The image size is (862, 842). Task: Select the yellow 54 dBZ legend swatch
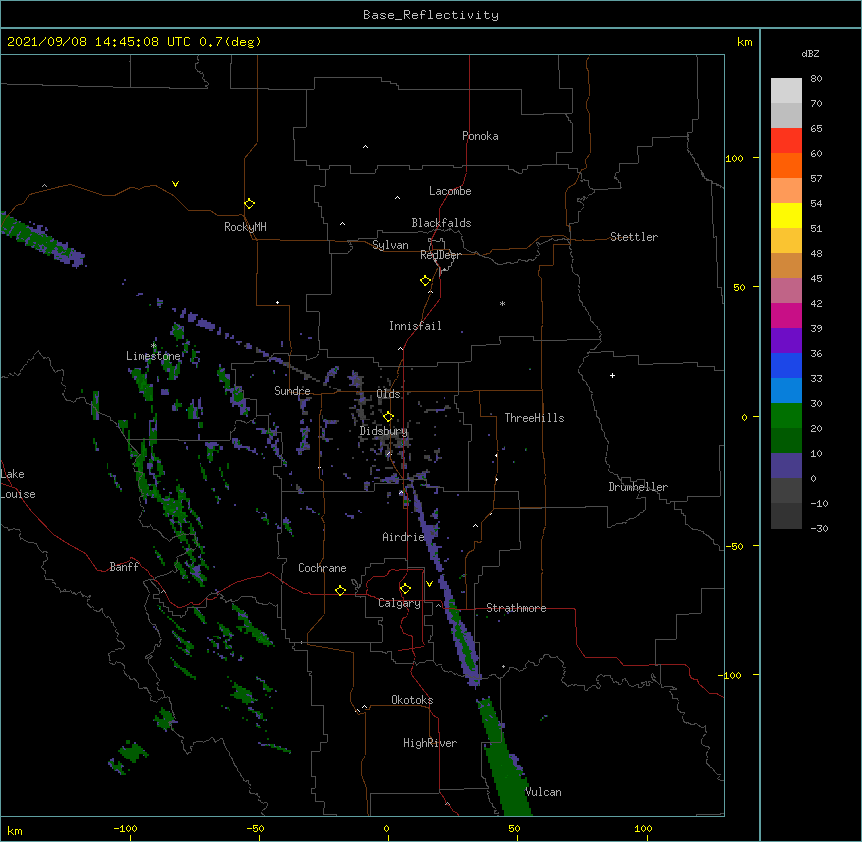pyautogui.click(x=786, y=215)
